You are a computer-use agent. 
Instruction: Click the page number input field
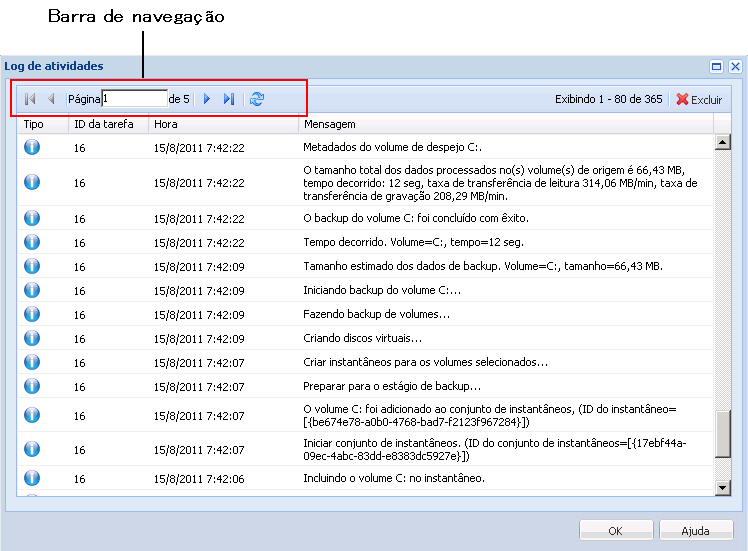point(134,99)
